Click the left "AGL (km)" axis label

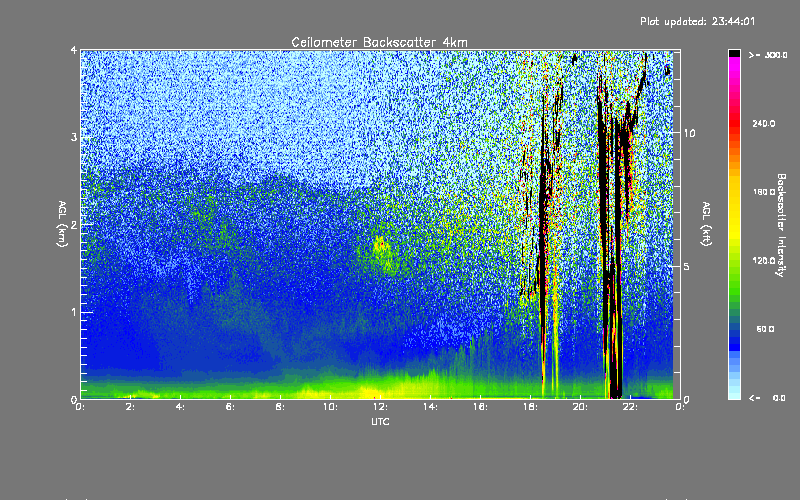(x=62, y=224)
